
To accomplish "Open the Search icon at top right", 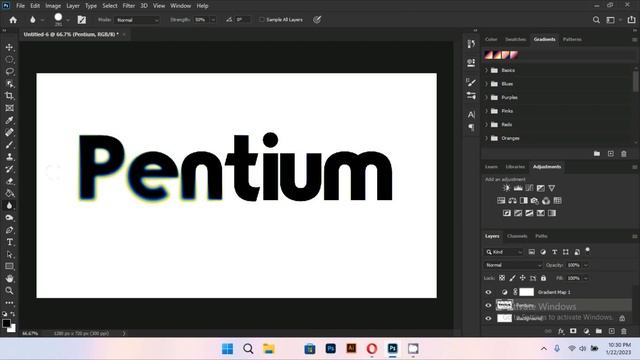I will point(596,20).
